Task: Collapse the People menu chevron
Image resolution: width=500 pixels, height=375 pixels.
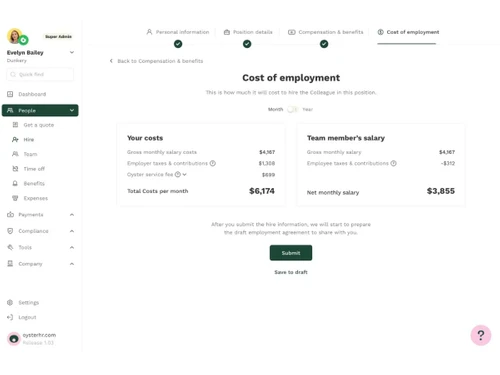Action: (72, 110)
